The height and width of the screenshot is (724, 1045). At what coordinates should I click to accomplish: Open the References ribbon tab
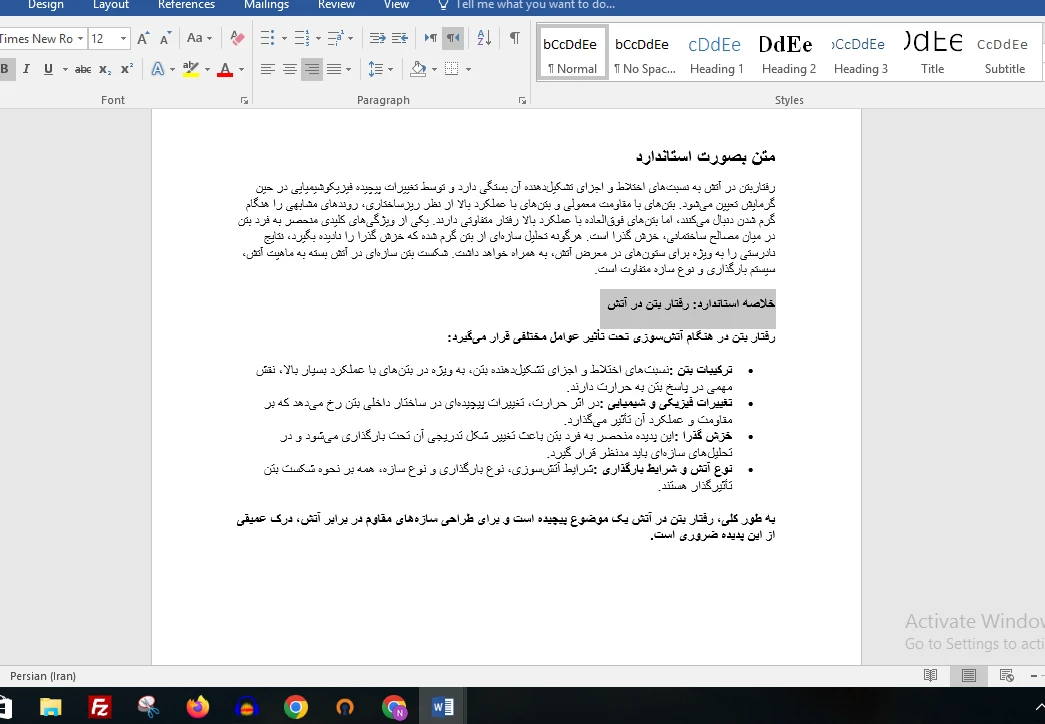point(186,5)
